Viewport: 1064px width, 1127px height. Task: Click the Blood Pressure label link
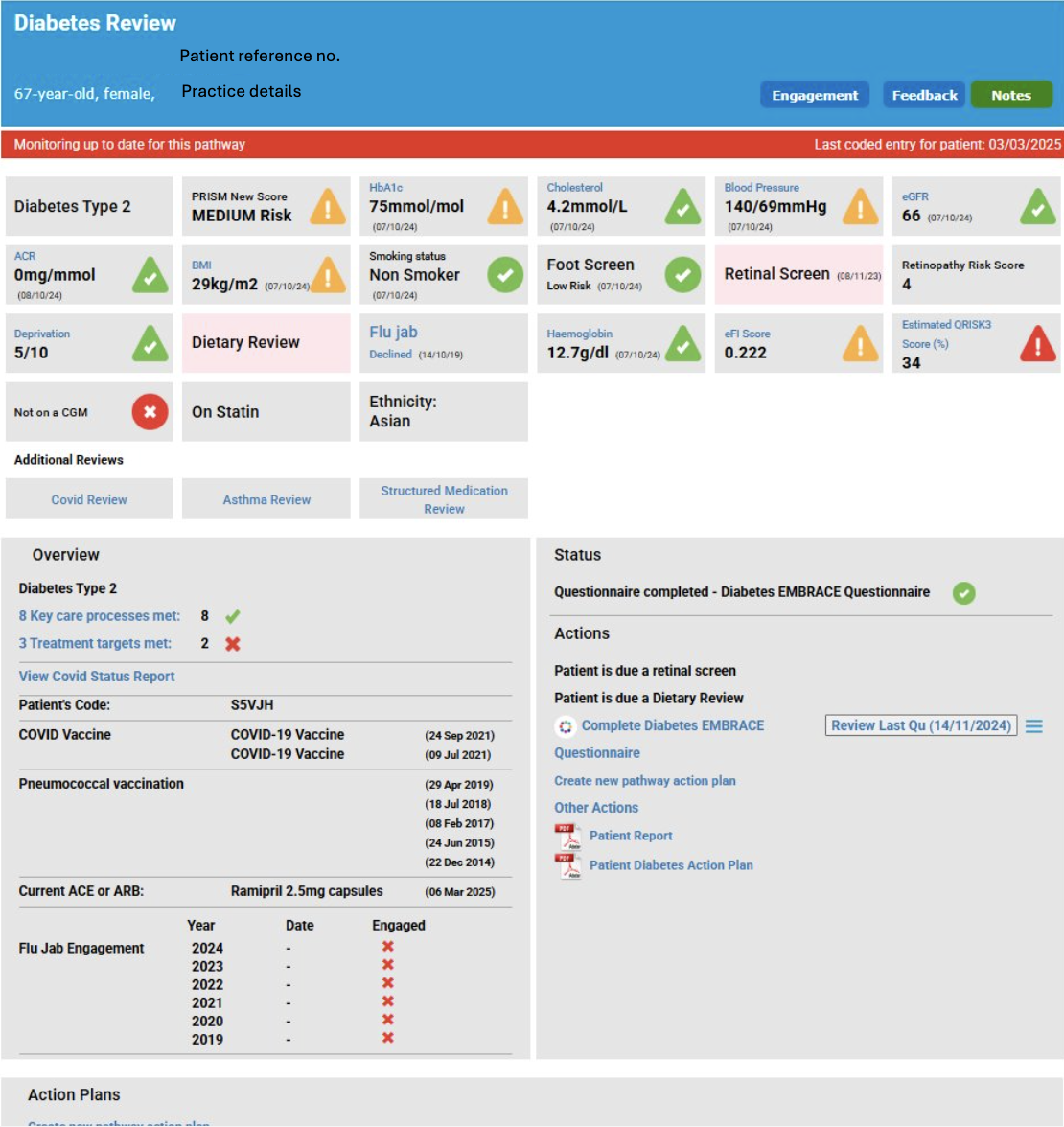(761, 188)
